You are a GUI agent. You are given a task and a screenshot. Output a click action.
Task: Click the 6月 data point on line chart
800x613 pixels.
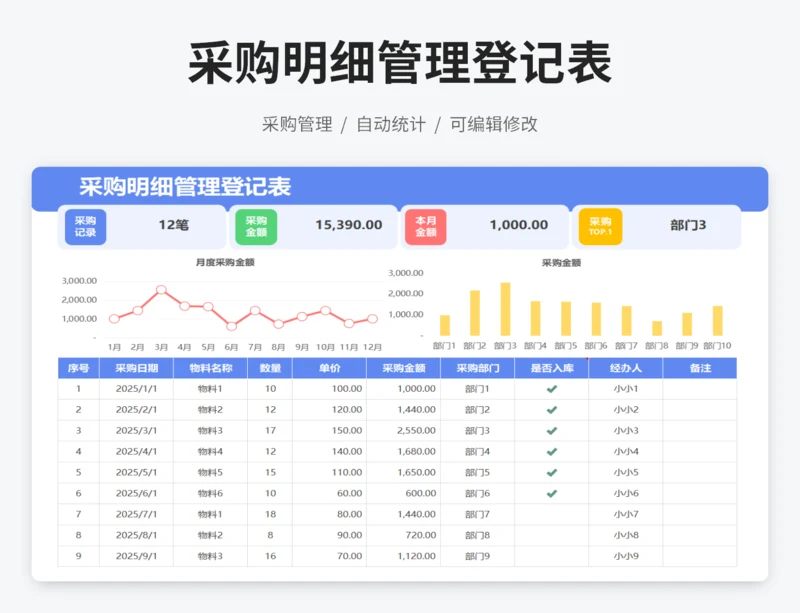coord(232,326)
